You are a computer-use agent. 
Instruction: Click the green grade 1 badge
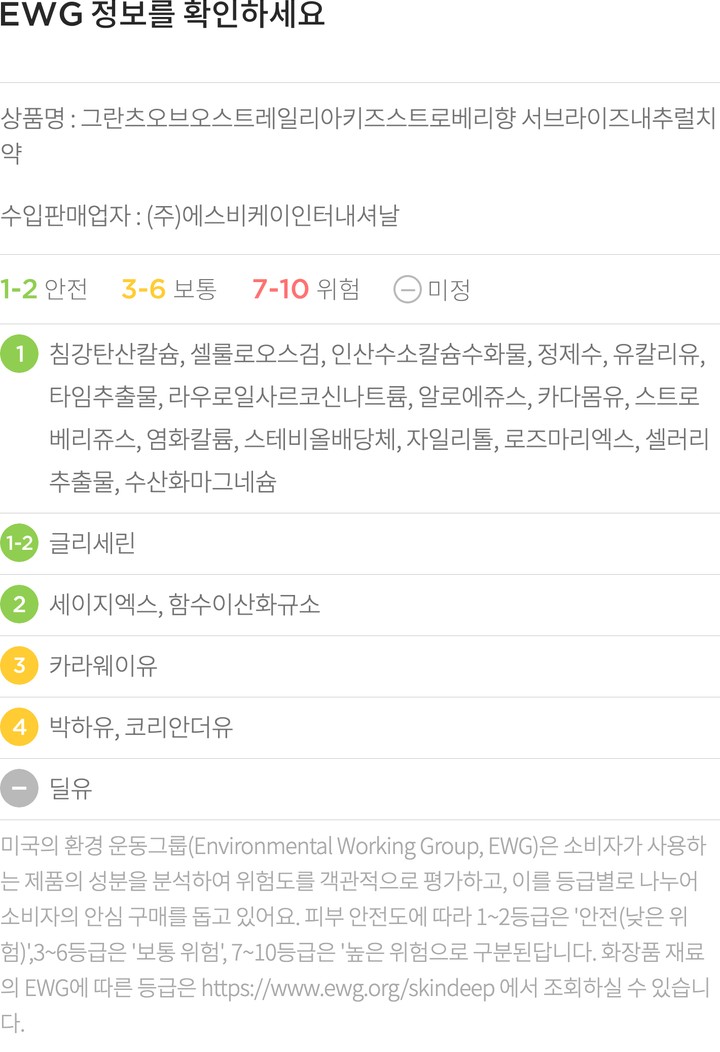(x=19, y=354)
